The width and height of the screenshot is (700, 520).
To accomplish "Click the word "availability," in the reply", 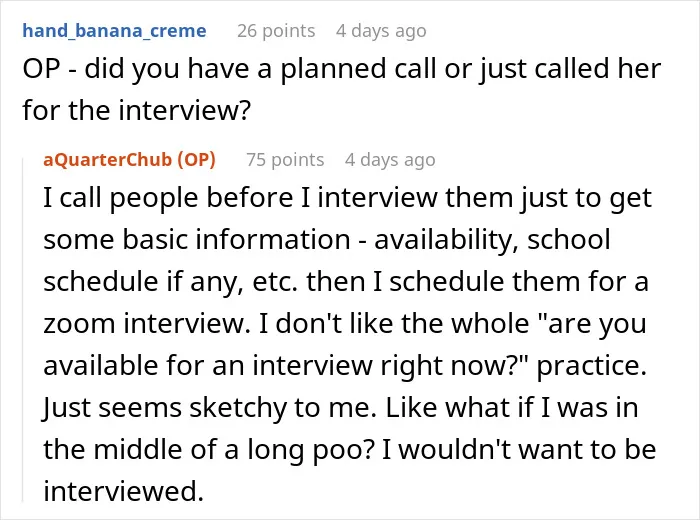I will 446,241.
